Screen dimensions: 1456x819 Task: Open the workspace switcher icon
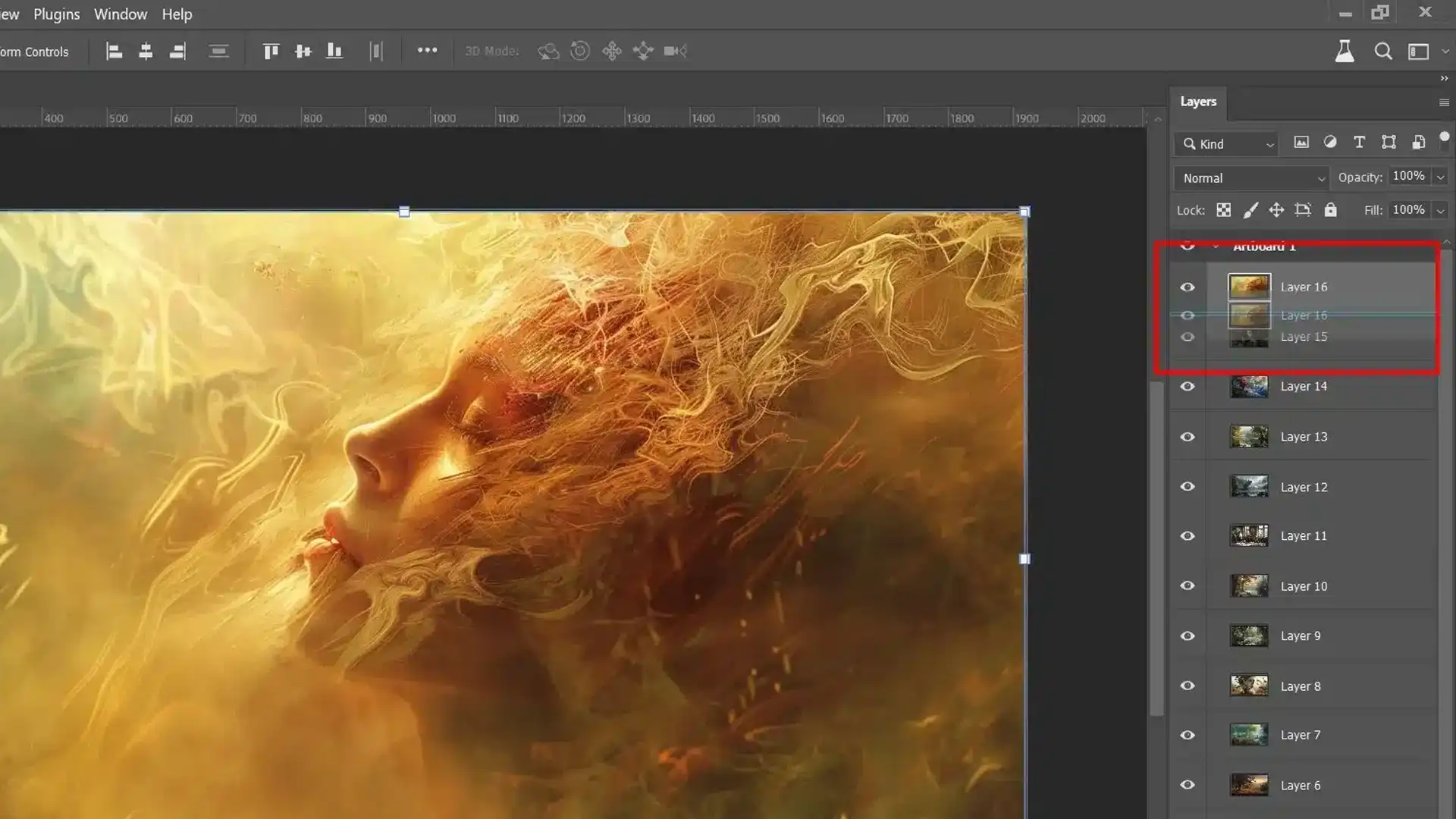(1418, 52)
